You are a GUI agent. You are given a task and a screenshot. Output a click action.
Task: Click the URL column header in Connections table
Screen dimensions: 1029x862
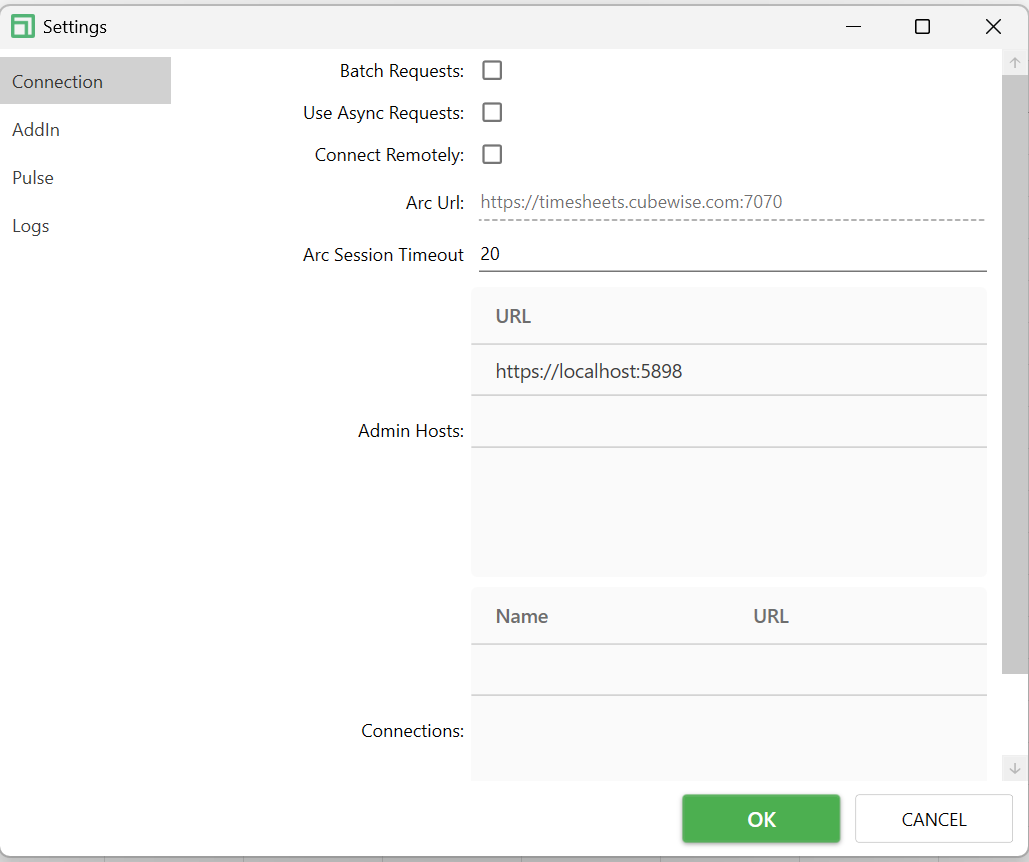[x=771, y=616]
